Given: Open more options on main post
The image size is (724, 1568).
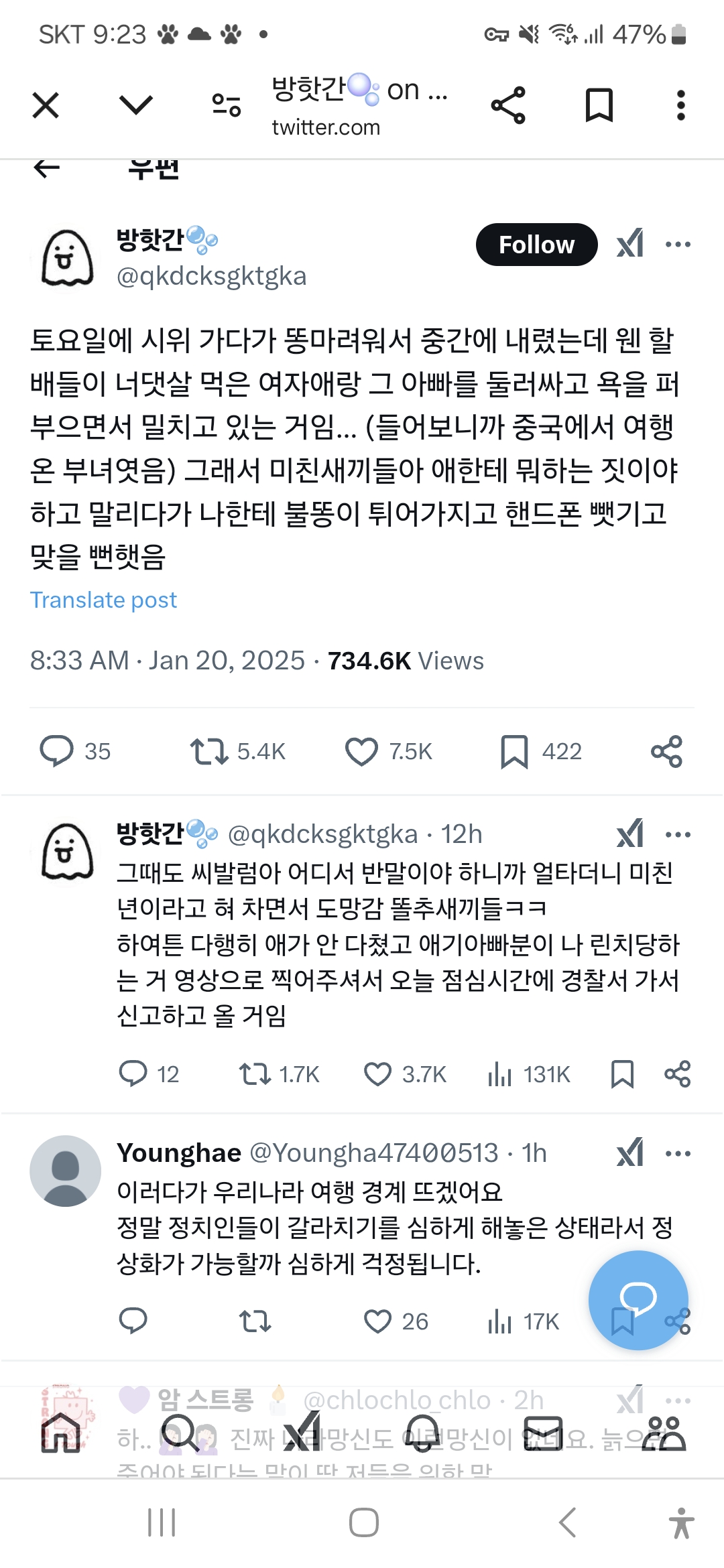Looking at the screenshot, I should (x=678, y=245).
